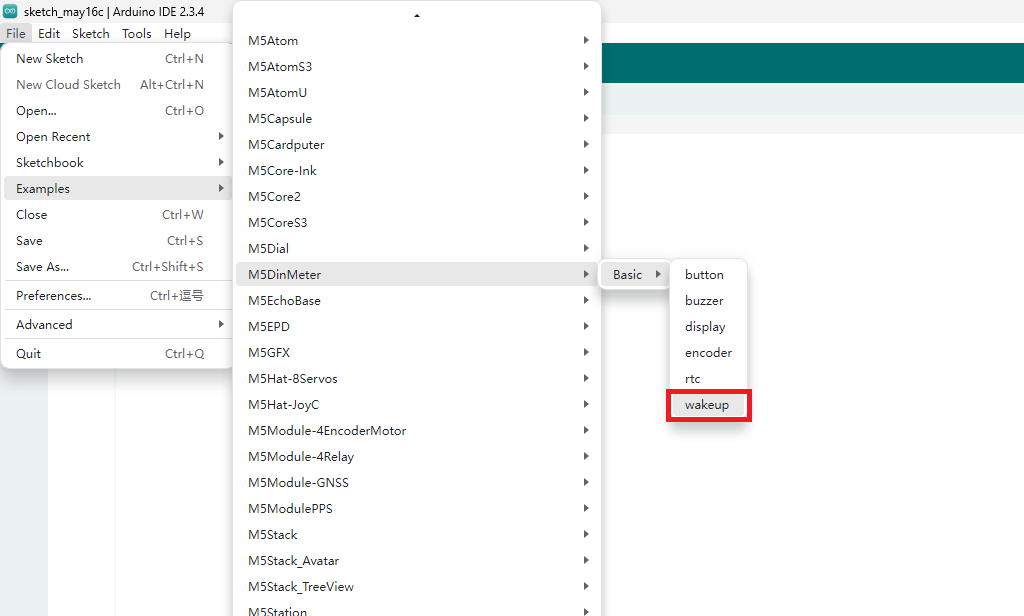Screen dimensions: 1024x616
Task: Open the Tools menu
Action: pos(136,33)
